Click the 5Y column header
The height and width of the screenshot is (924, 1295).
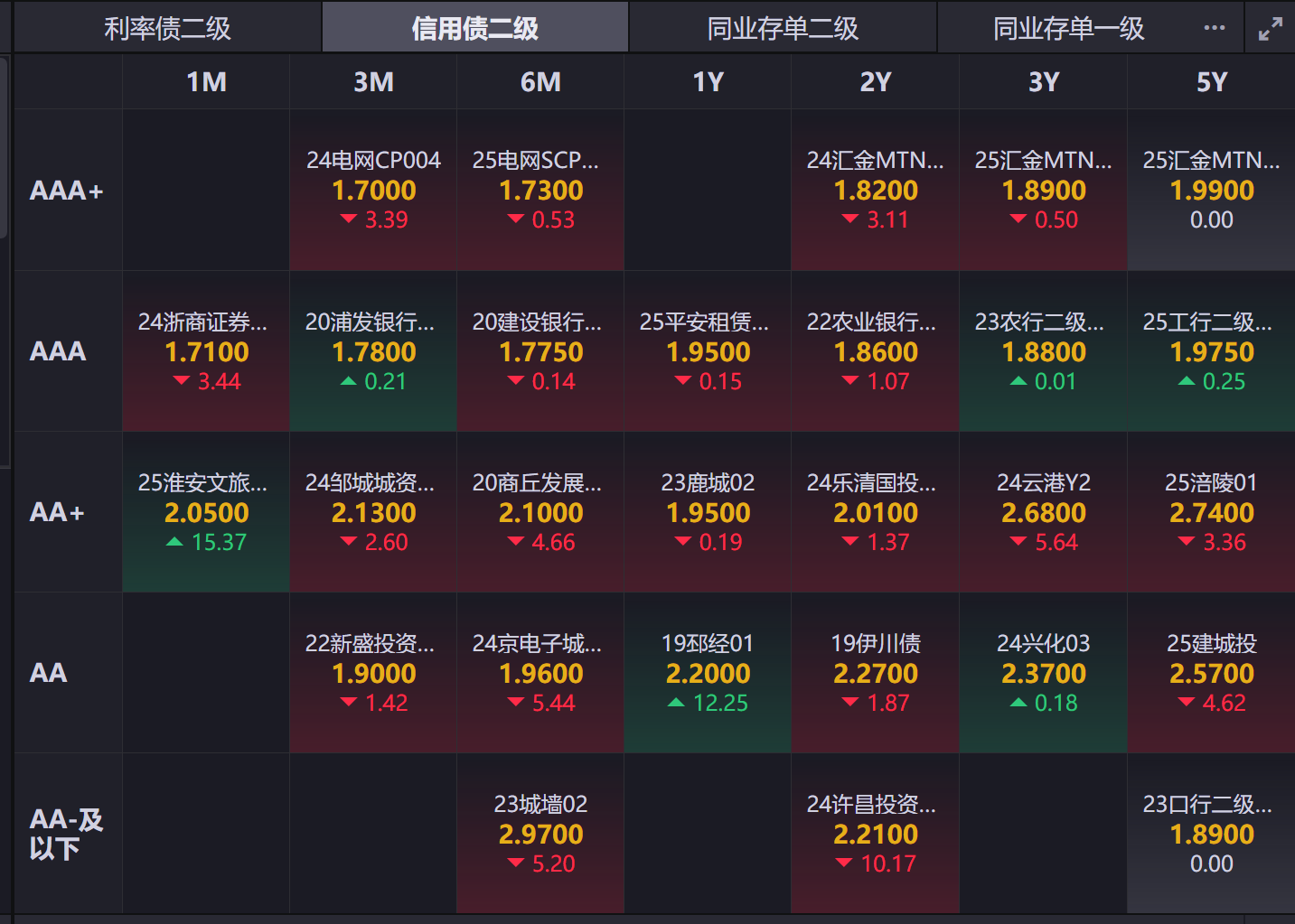coord(1211,82)
